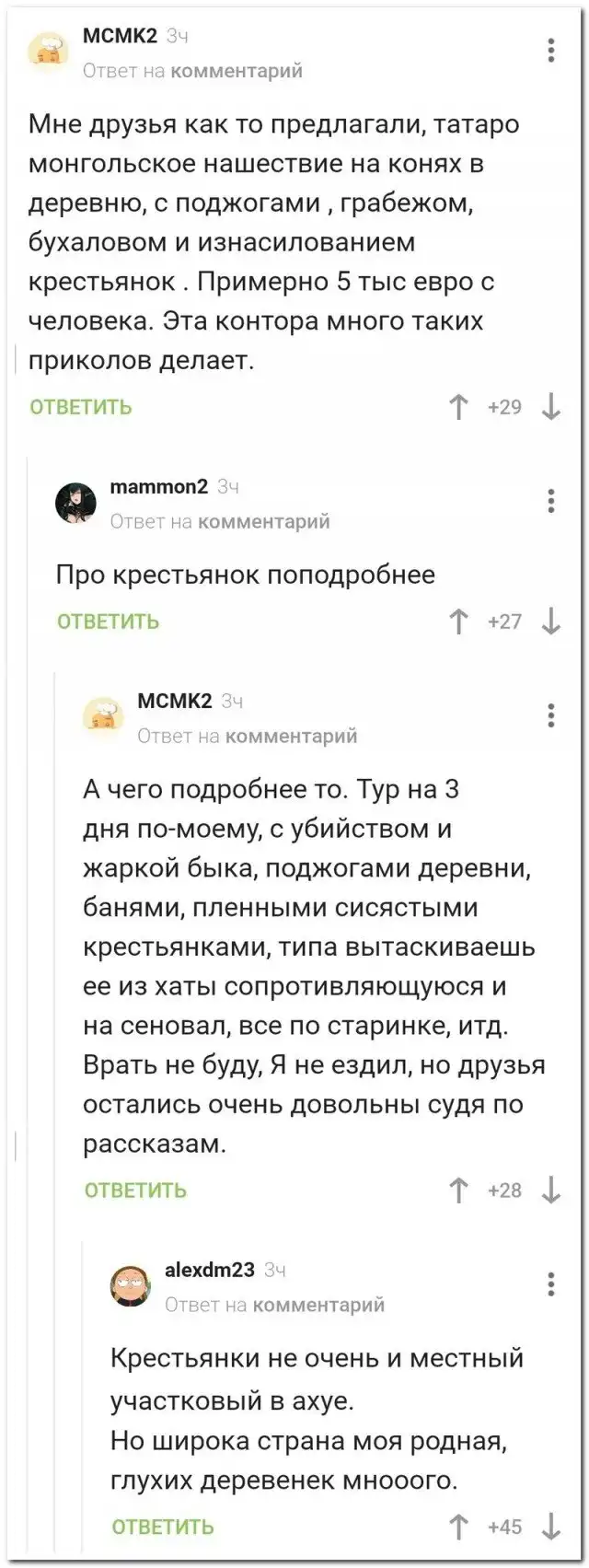Upvote mammon2's comment
Image resolution: width=589 pixels, height=1568 pixels.
pyautogui.click(x=458, y=621)
